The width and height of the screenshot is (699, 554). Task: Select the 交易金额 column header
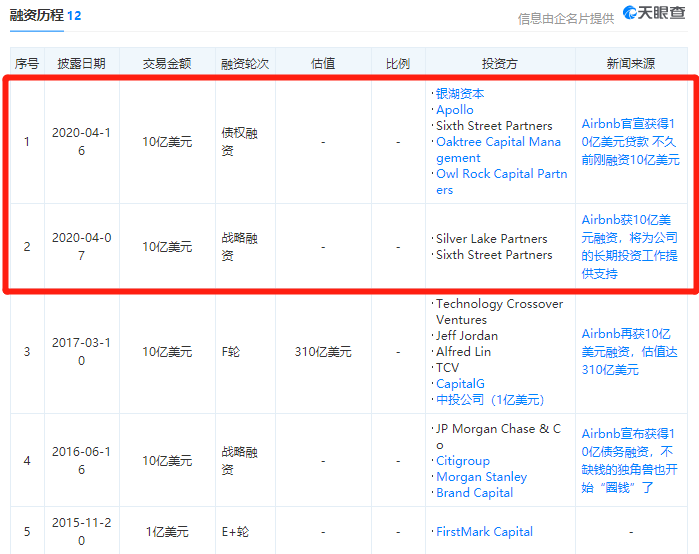pos(167,63)
